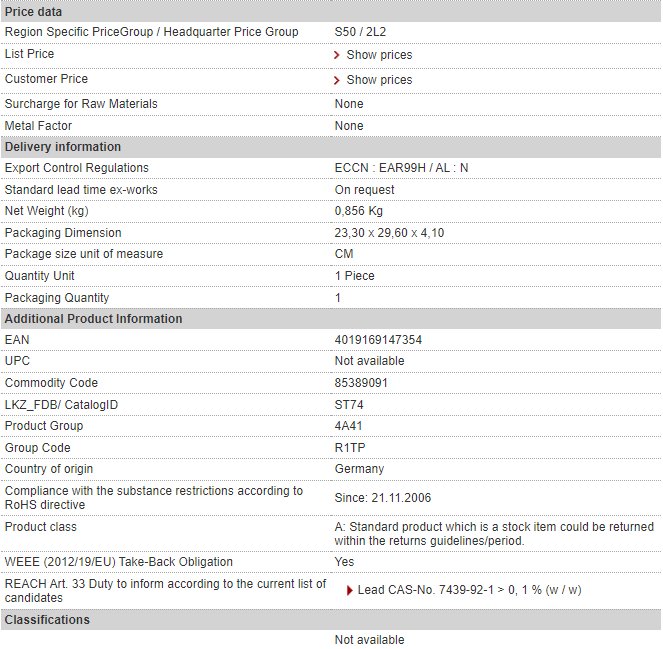Click the red arrow beside Customer Price
This screenshot has height=649, width=663.
tap(337, 80)
